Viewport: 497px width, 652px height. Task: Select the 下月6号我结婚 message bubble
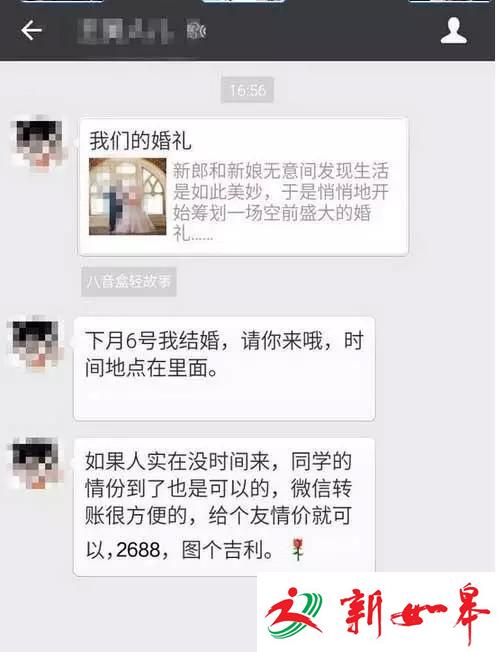224,368
